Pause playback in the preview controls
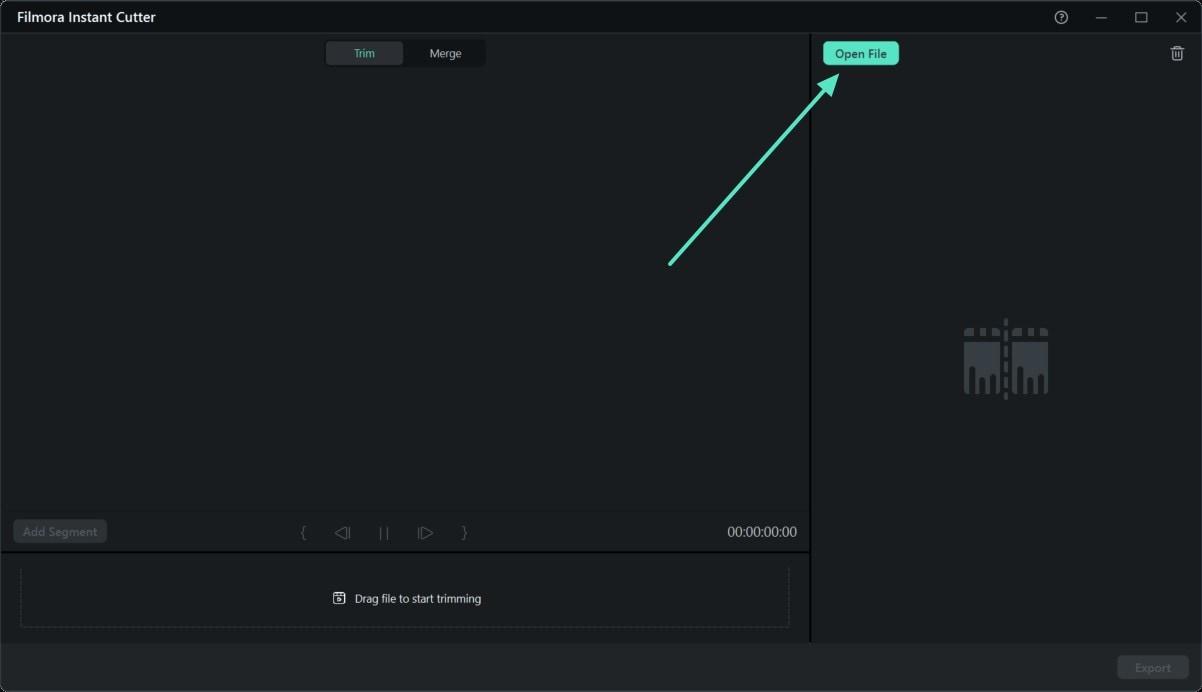The image size is (1202, 692). coord(384,533)
